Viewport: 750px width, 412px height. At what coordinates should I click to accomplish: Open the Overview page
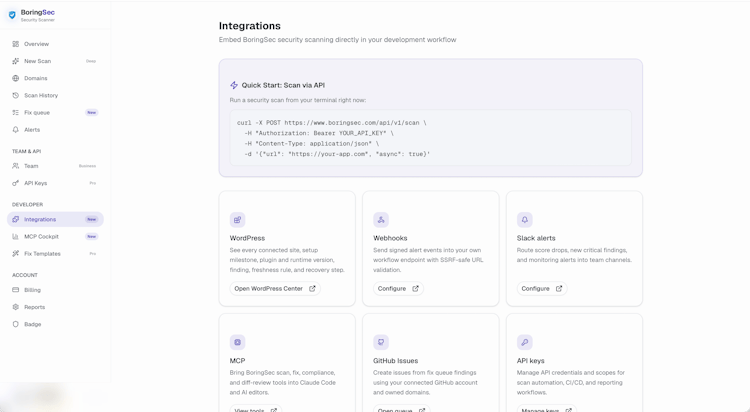tap(55, 44)
